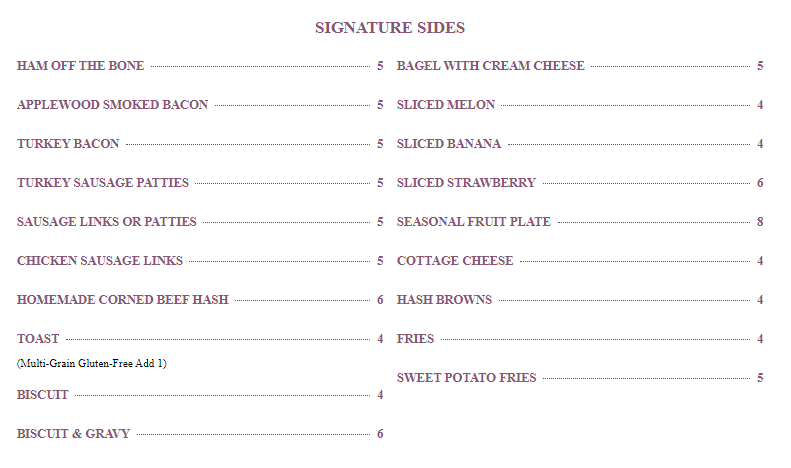Click Bagel With Cream Cheese
Viewport: 791px width, 468px height.
pyautogui.click(x=491, y=66)
